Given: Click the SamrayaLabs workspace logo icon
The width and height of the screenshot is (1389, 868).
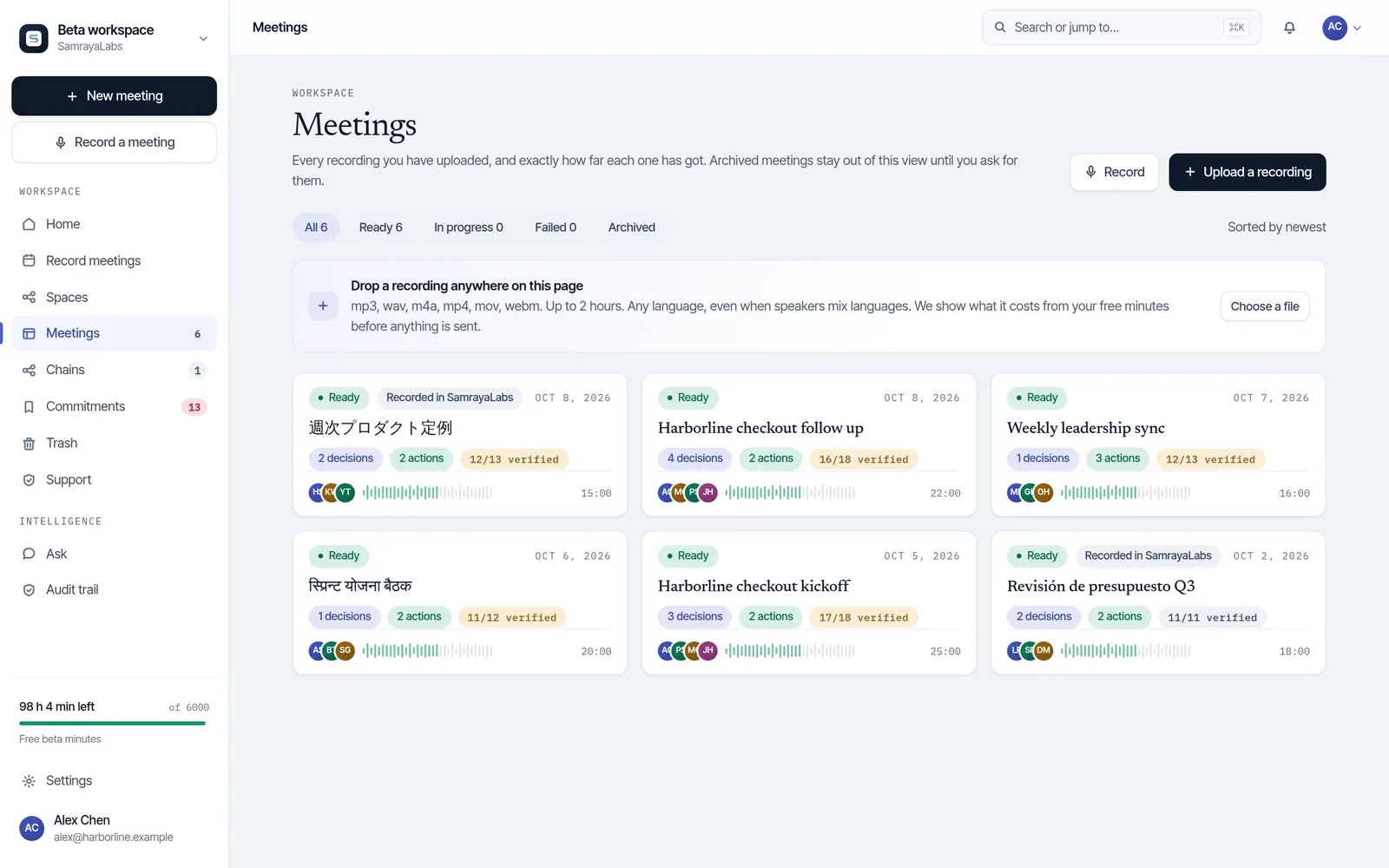Looking at the screenshot, I should [34, 38].
